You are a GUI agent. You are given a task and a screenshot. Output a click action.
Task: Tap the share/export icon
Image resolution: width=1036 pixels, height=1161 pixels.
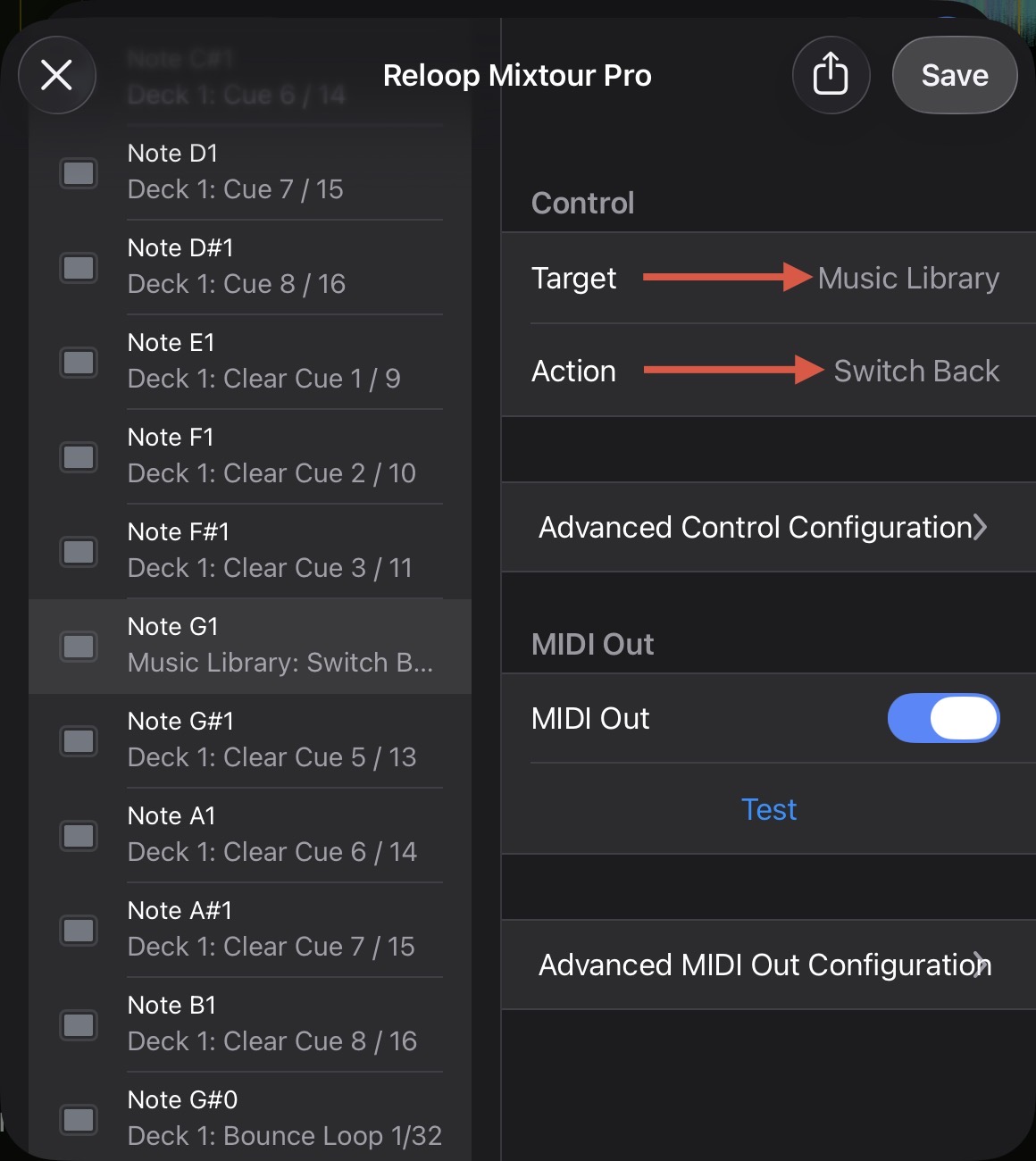pyautogui.click(x=831, y=74)
